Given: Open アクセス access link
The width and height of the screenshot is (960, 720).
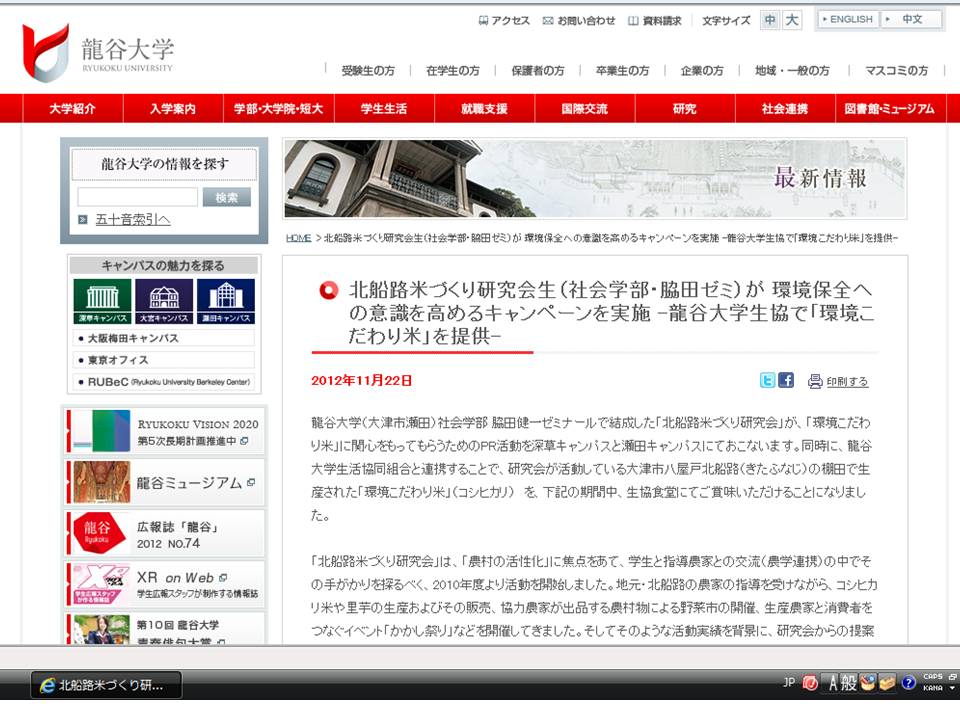Looking at the screenshot, I should tap(504, 21).
